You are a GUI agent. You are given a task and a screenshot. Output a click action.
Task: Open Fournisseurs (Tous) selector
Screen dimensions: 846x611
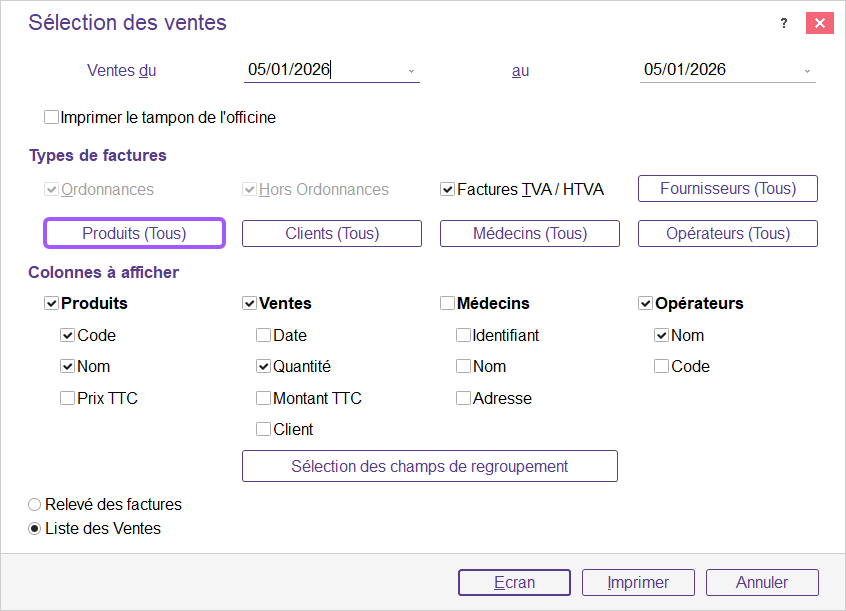pos(728,189)
